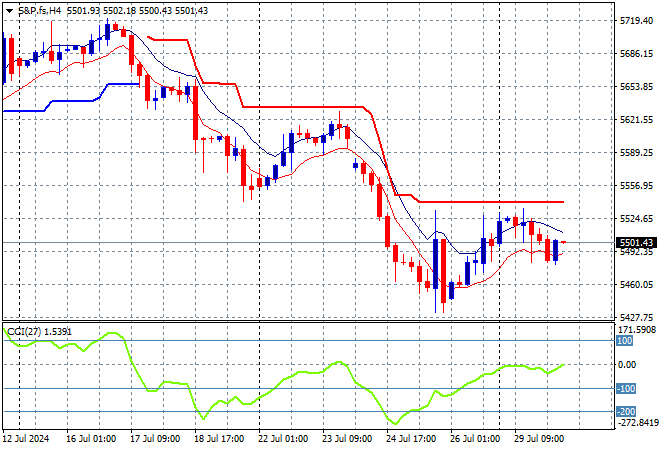Click the 5427.75 price axis label

point(636,317)
